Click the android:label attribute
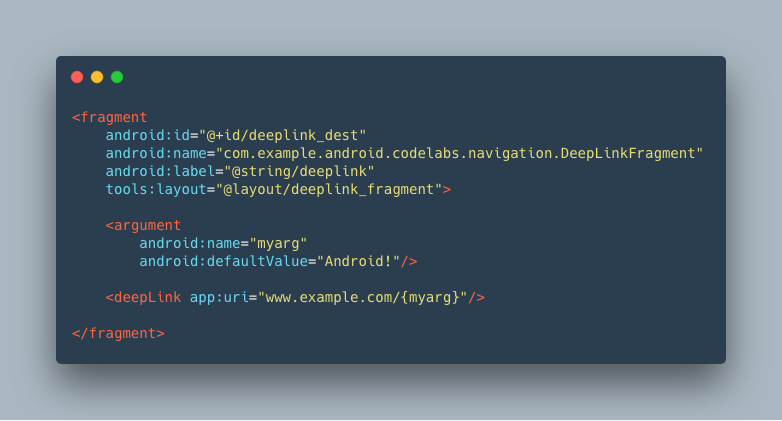782x421 pixels. click(x=160, y=172)
